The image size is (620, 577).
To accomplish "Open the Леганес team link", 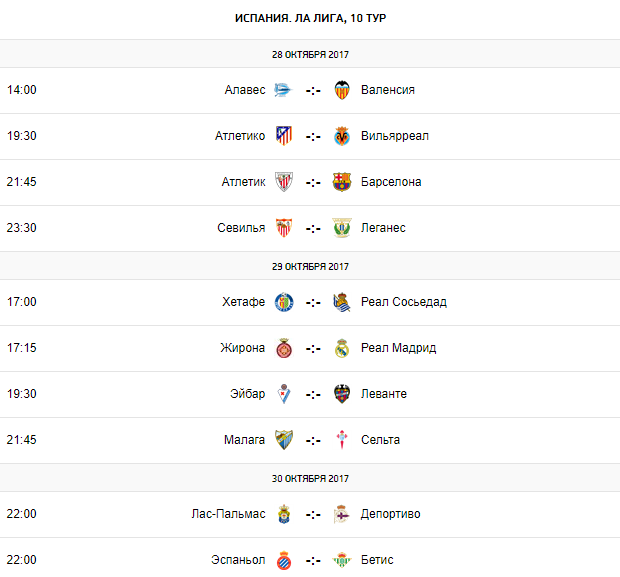I will point(383,228).
